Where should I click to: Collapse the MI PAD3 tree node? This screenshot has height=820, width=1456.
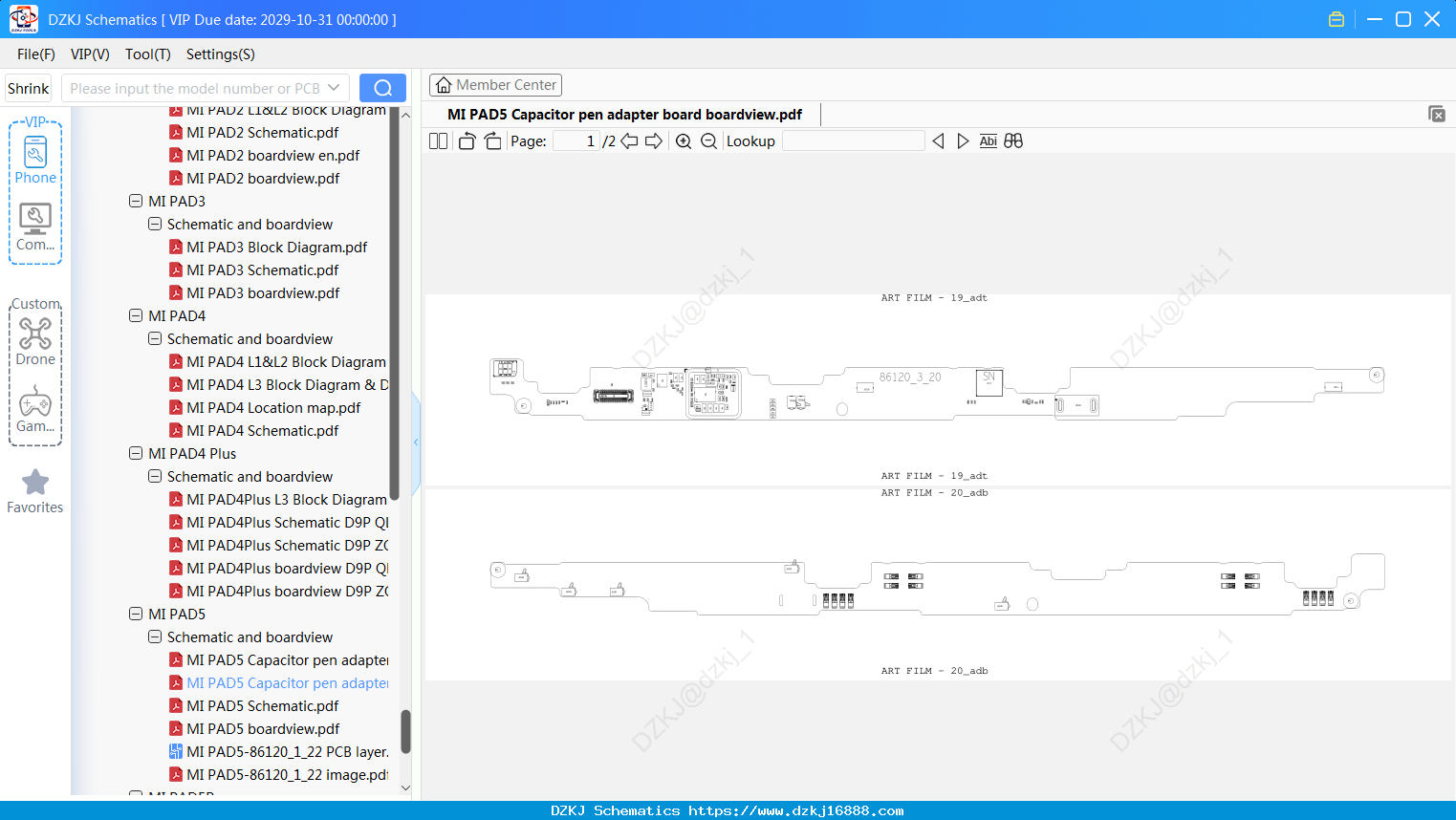pyautogui.click(x=136, y=202)
